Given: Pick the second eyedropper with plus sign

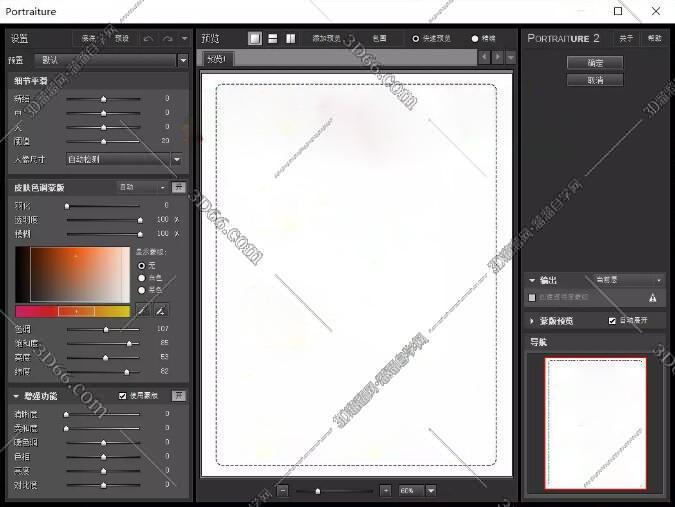Looking at the screenshot, I should click(x=161, y=311).
